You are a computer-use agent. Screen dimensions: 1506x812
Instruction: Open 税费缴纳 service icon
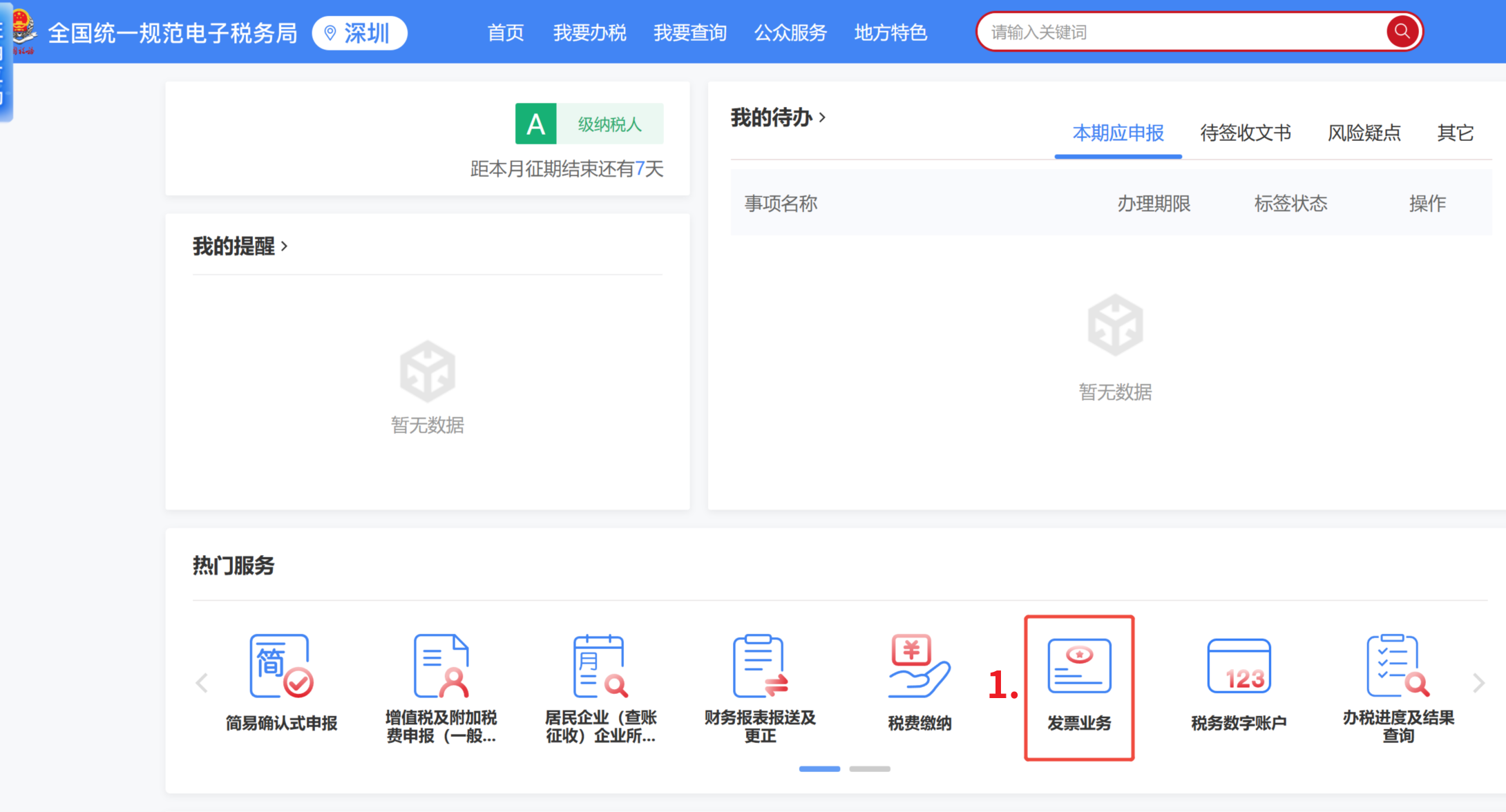click(x=919, y=667)
